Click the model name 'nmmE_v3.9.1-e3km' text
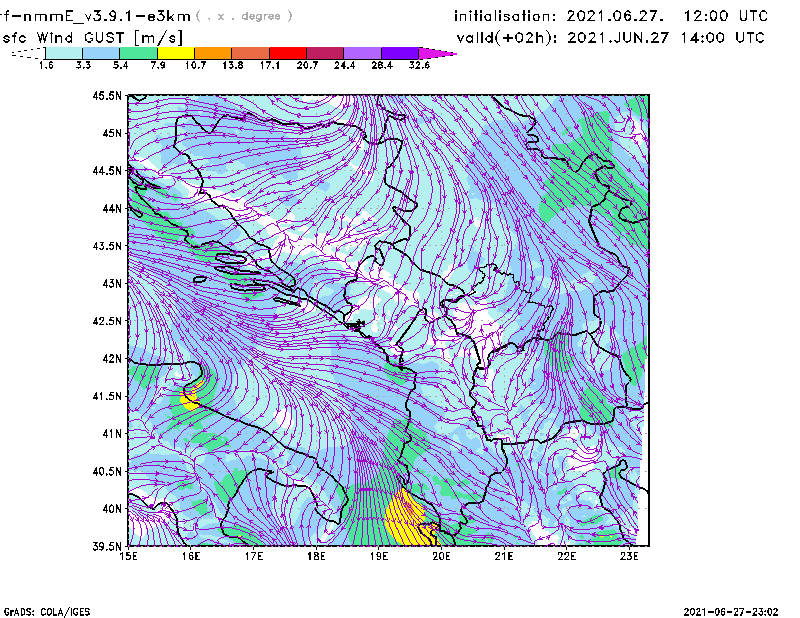The width and height of the screenshot is (800, 618). 107,16
